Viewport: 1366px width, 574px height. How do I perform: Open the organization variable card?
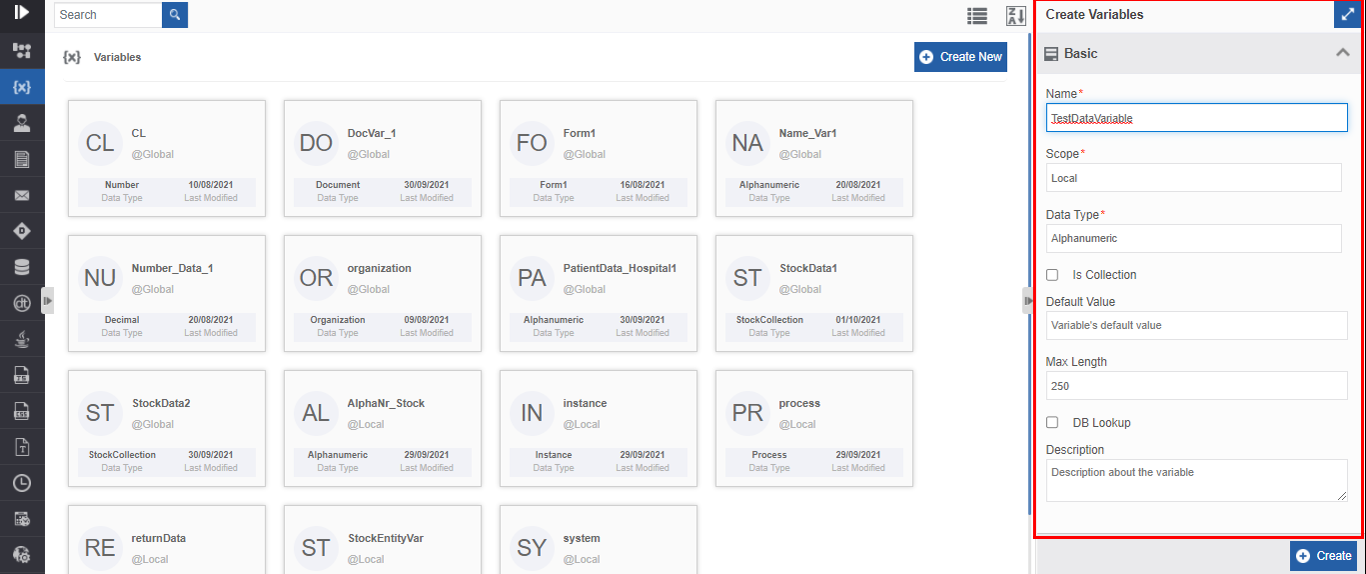point(382,293)
